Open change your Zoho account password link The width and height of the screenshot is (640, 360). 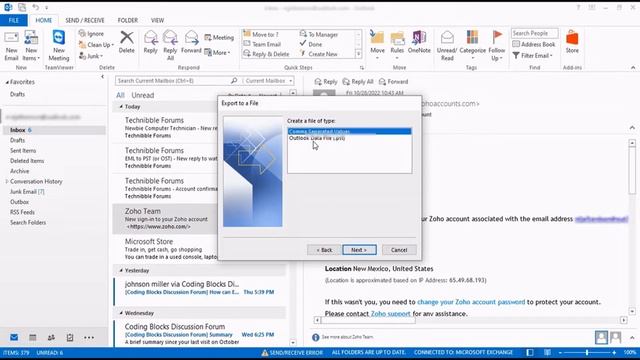pos(471,302)
